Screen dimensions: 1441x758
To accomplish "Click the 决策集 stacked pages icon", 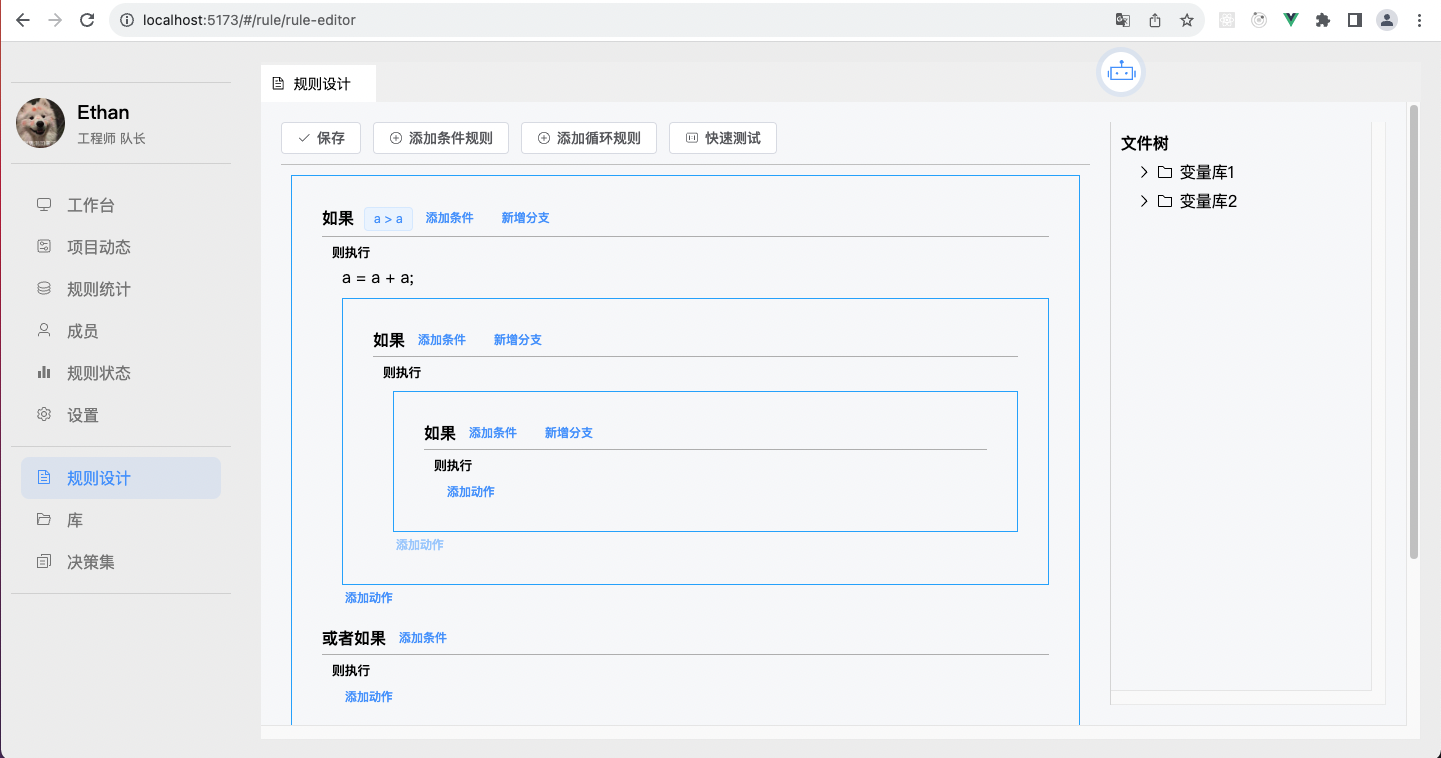I will coord(44,562).
